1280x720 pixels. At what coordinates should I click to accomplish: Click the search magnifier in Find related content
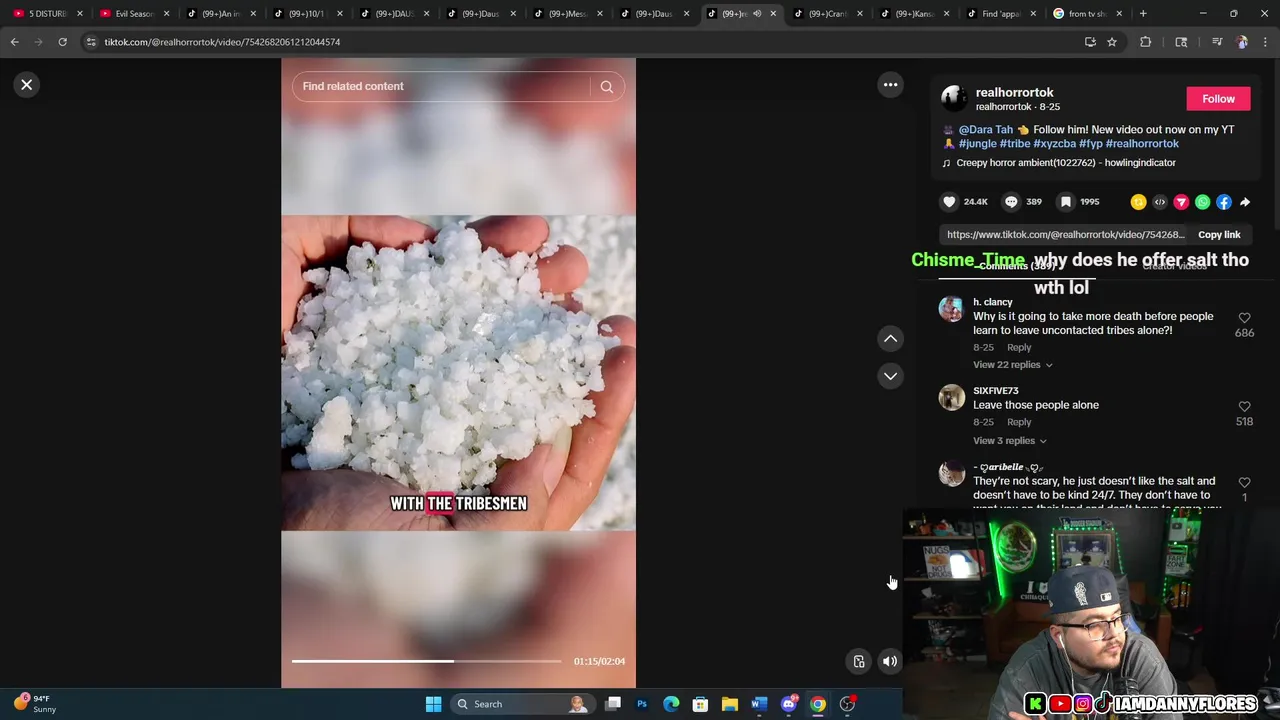(x=606, y=87)
